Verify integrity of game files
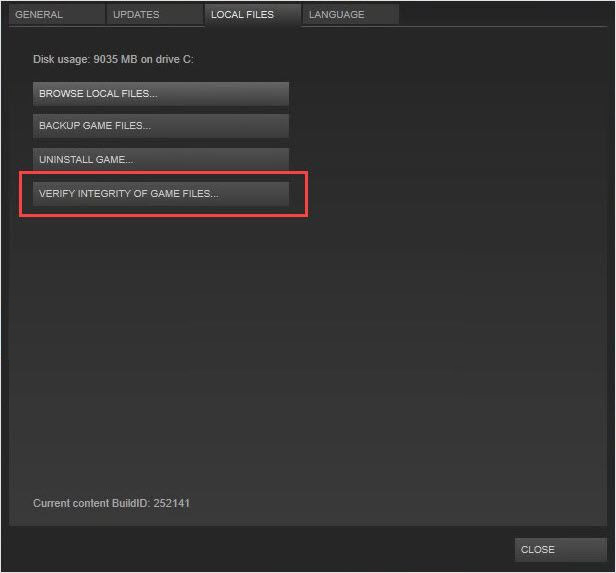The image size is (616, 573). (x=161, y=194)
